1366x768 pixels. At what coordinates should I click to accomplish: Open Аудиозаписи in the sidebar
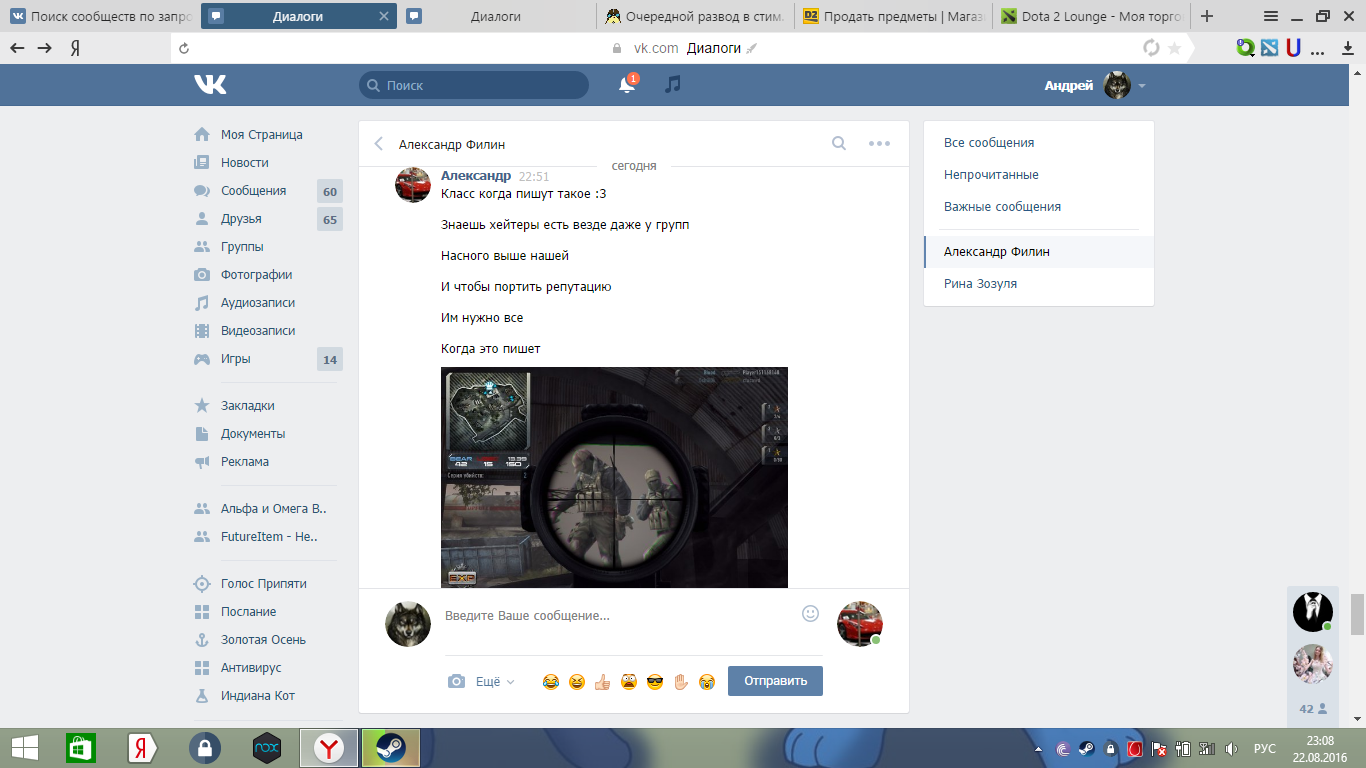click(258, 303)
